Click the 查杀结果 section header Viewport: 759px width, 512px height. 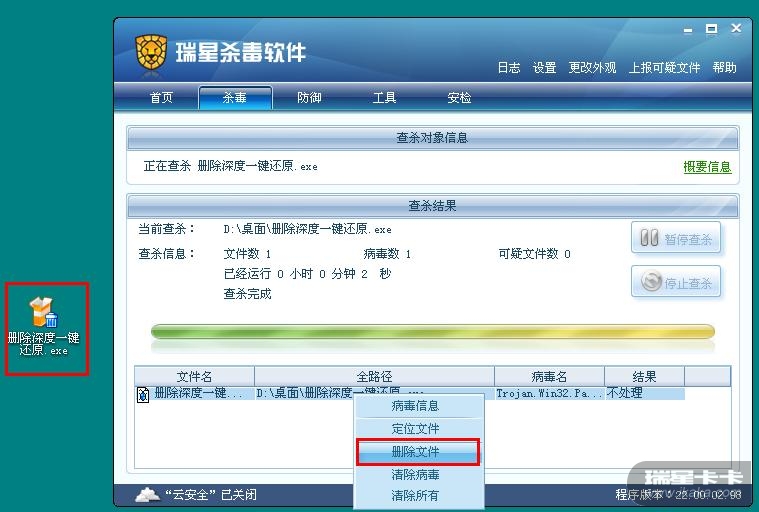(433, 206)
